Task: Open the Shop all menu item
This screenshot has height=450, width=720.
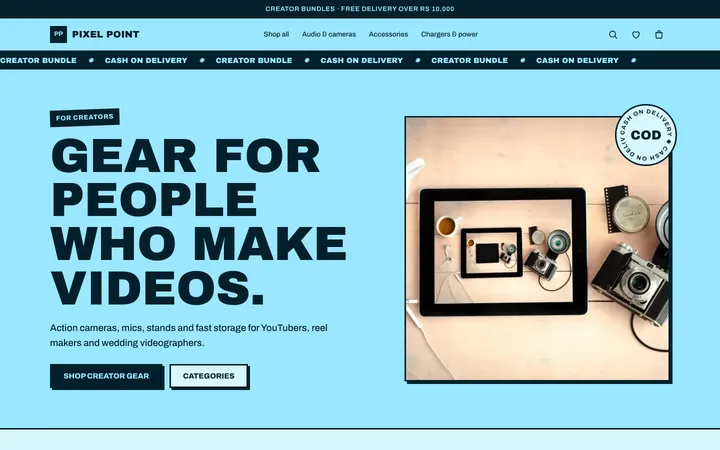Action: tap(276, 34)
